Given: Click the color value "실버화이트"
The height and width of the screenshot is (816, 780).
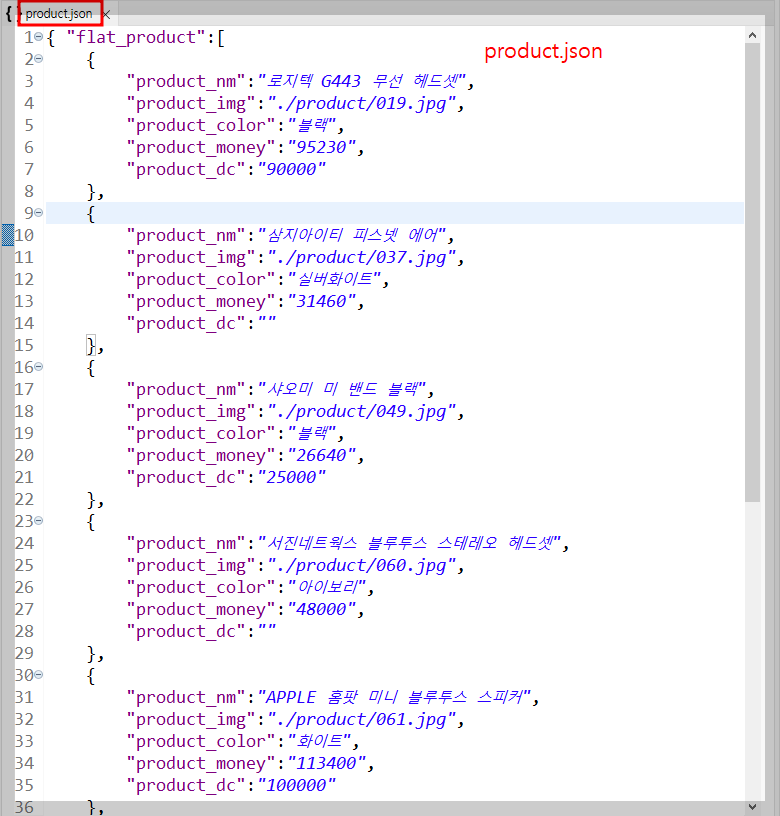Looking at the screenshot, I should coord(335,279).
